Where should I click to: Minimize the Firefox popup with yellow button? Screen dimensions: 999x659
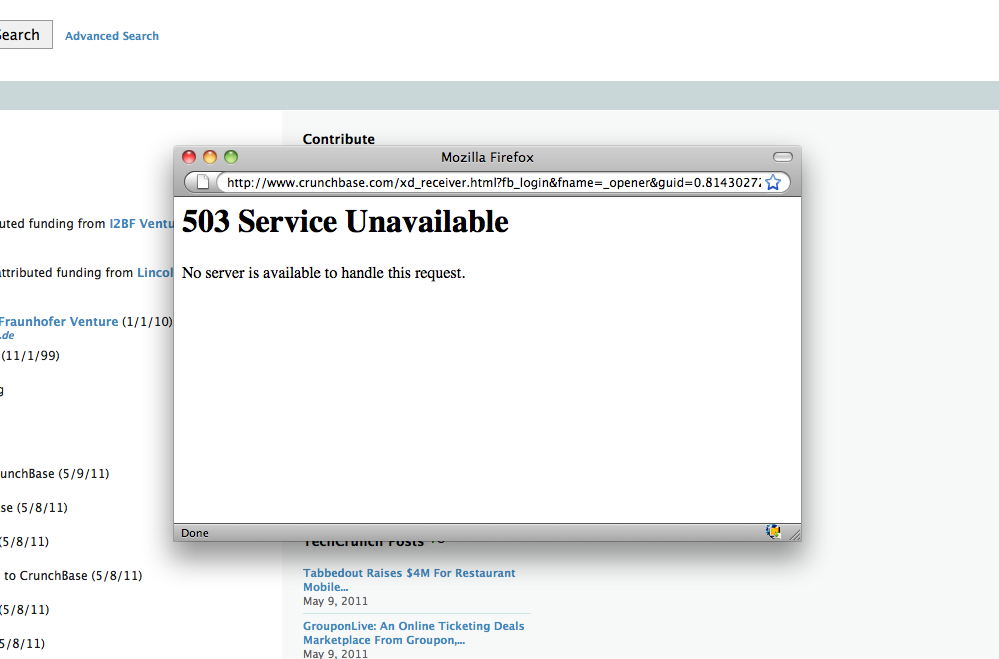(210, 157)
